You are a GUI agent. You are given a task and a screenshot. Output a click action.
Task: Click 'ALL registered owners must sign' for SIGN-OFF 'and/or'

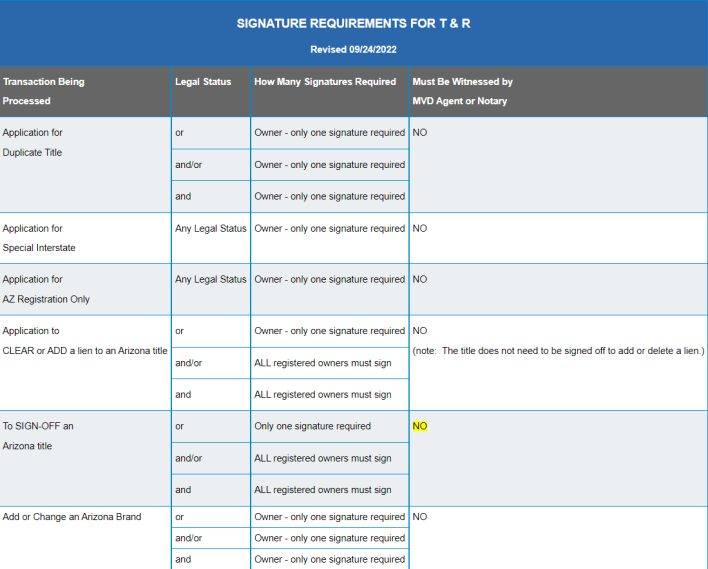[330, 458]
